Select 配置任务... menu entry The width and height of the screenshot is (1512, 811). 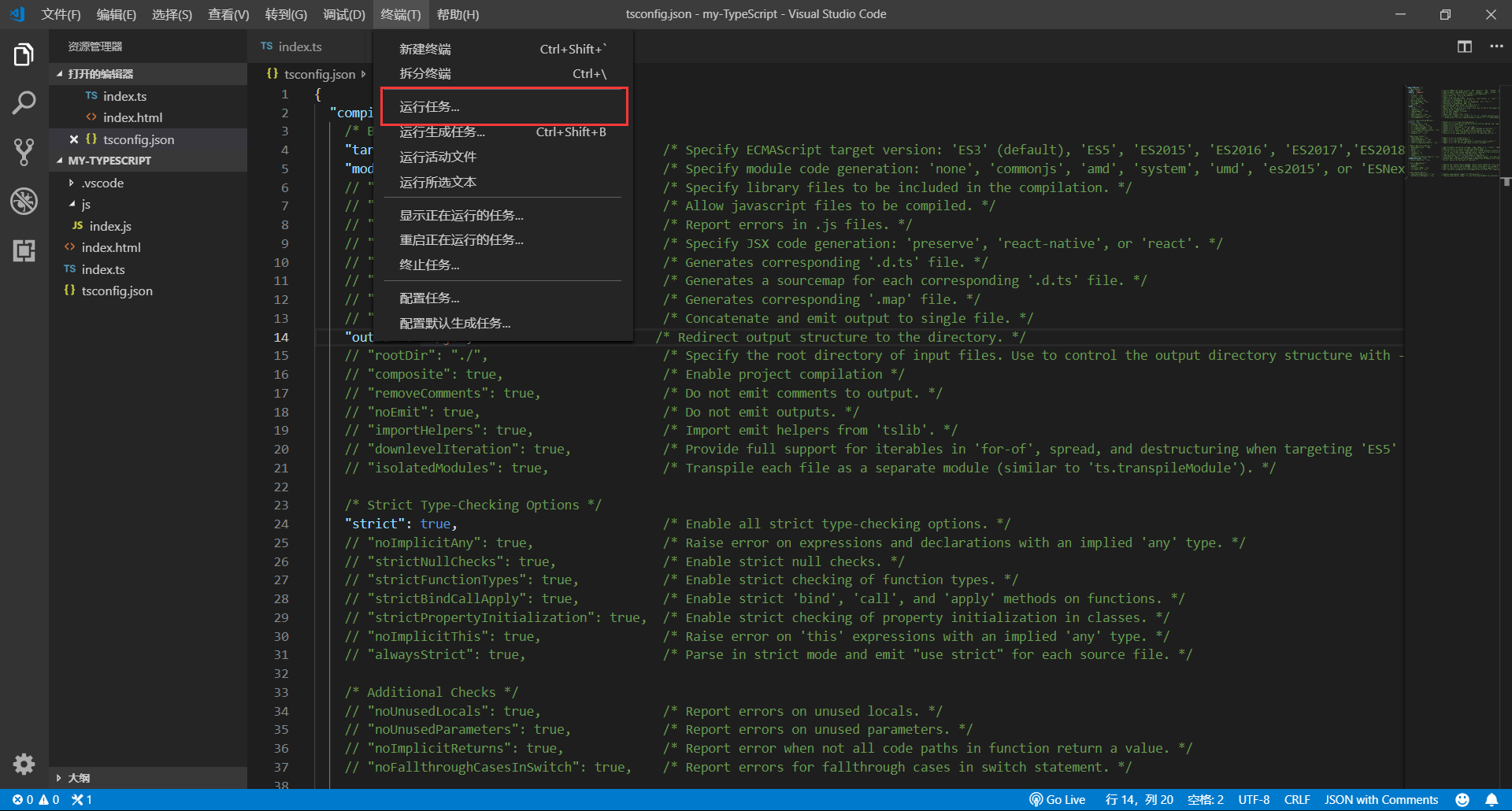[503, 298]
